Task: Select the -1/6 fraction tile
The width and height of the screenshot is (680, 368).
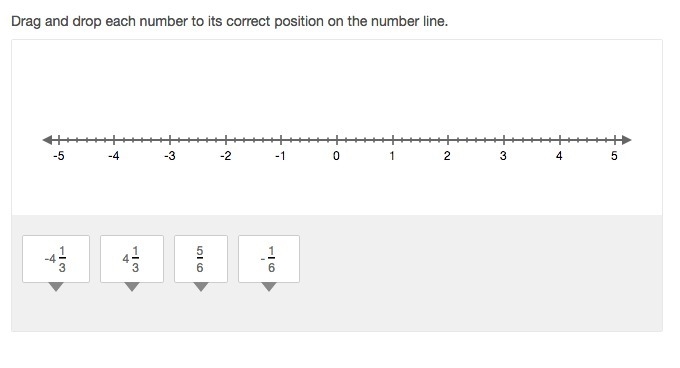Action: (x=269, y=259)
